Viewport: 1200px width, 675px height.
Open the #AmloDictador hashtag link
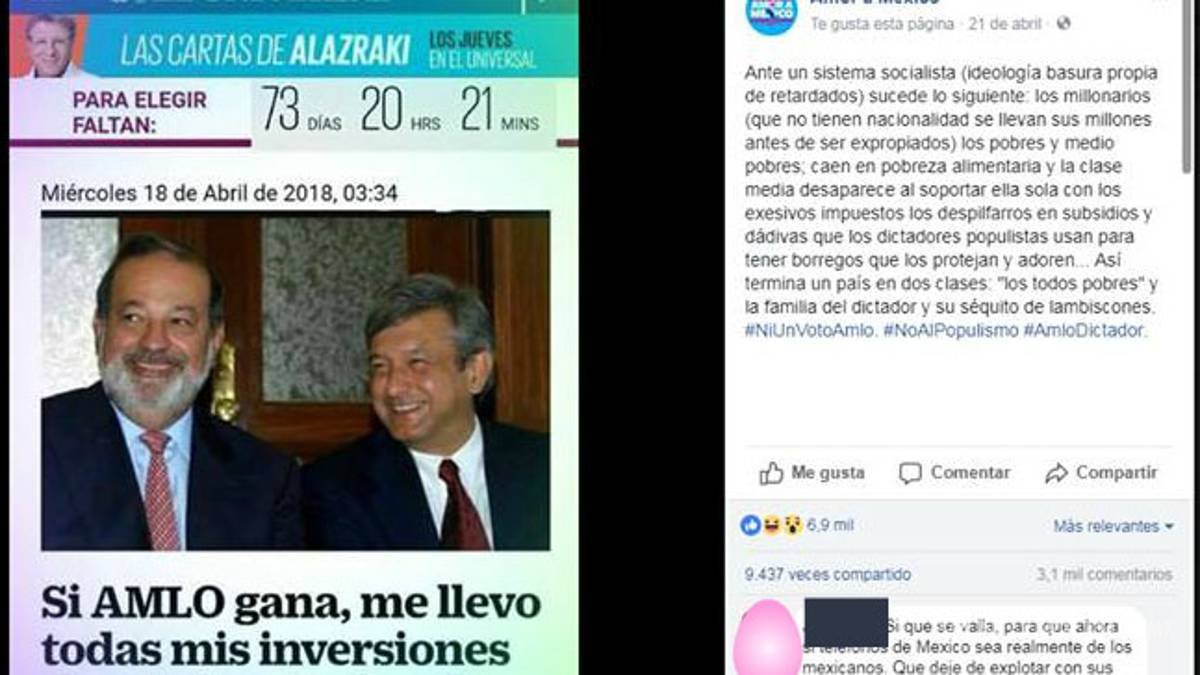tap(1085, 330)
